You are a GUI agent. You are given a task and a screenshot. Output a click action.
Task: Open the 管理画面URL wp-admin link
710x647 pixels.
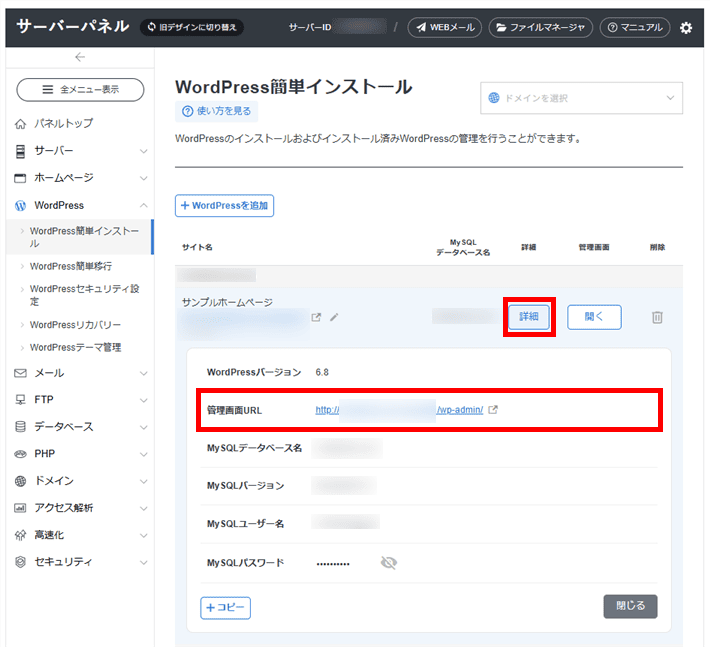399,410
